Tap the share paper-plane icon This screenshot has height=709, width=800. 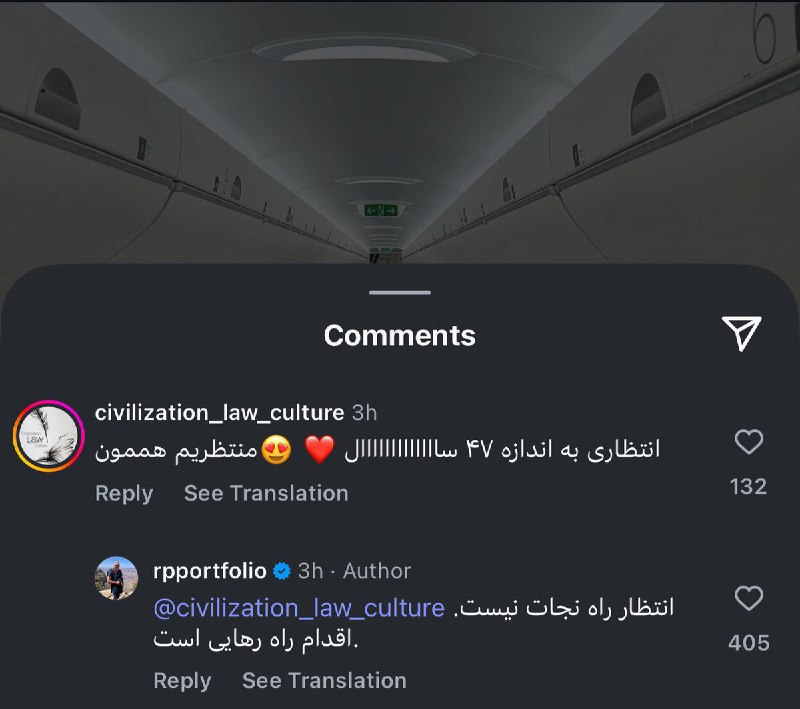point(741,333)
